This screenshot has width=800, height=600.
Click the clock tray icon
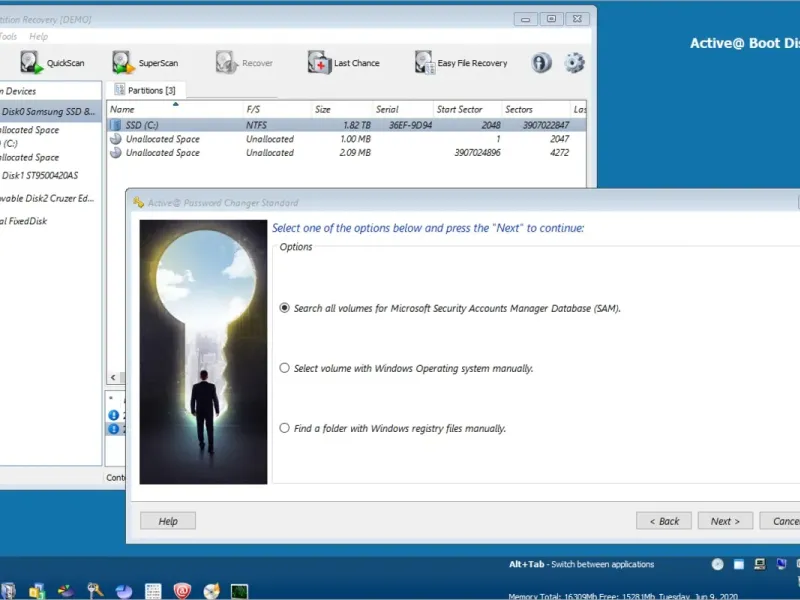(x=717, y=564)
